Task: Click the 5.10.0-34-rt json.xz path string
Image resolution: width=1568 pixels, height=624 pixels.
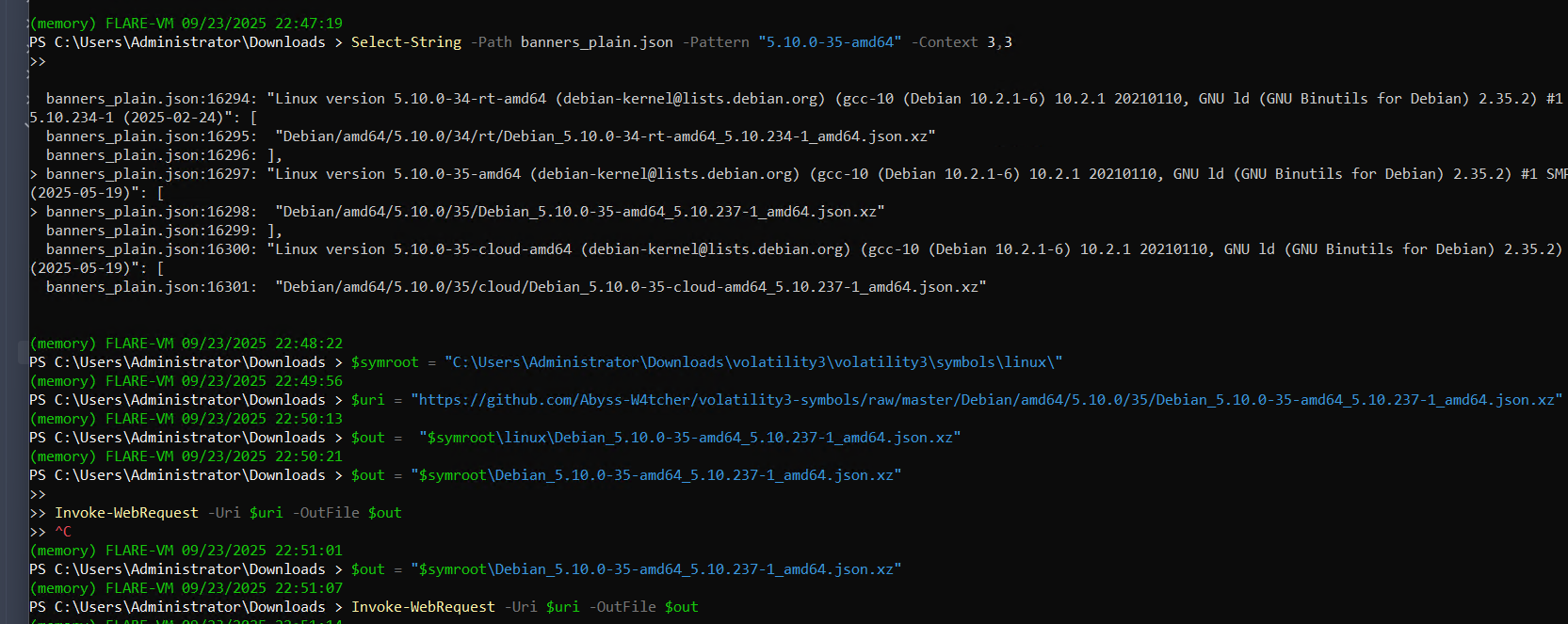Action: [x=605, y=136]
